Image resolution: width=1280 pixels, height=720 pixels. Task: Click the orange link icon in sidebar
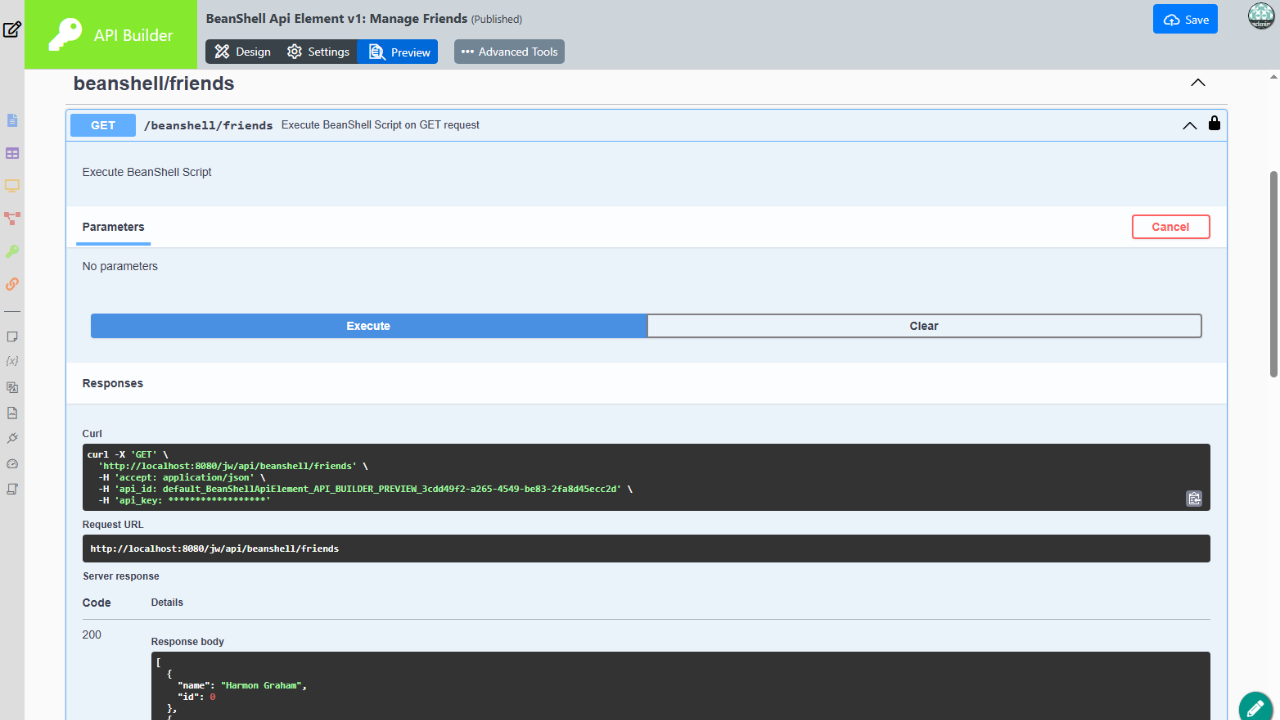coord(12,284)
